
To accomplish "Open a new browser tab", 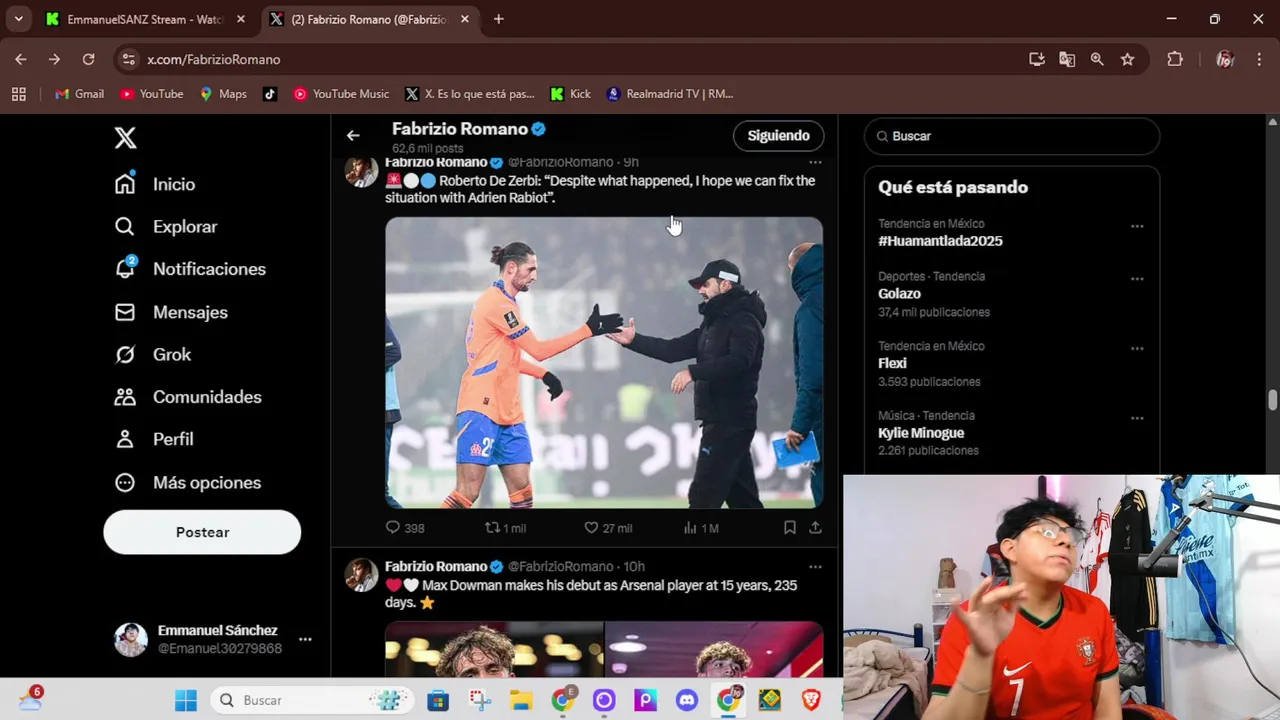I will [x=499, y=19].
